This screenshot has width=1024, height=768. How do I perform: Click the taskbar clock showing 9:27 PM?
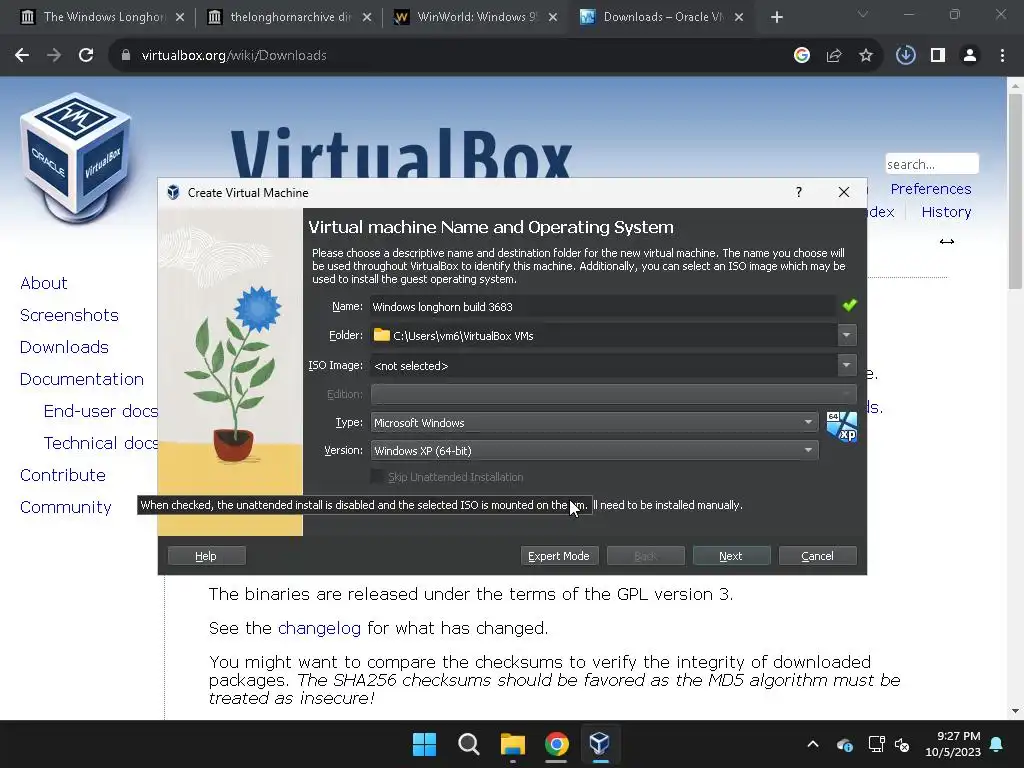point(953,744)
